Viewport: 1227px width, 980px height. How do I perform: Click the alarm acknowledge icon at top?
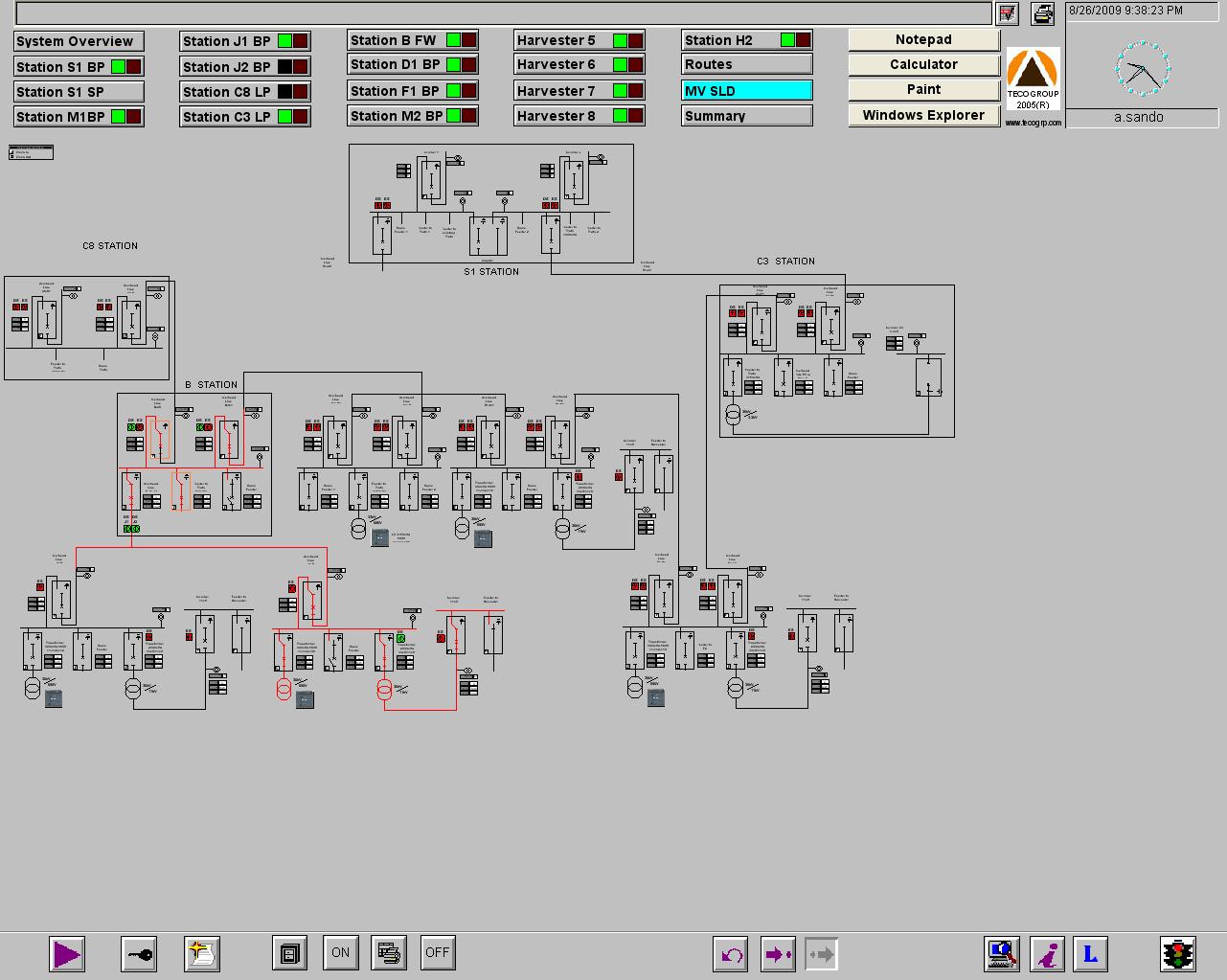[x=1007, y=13]
